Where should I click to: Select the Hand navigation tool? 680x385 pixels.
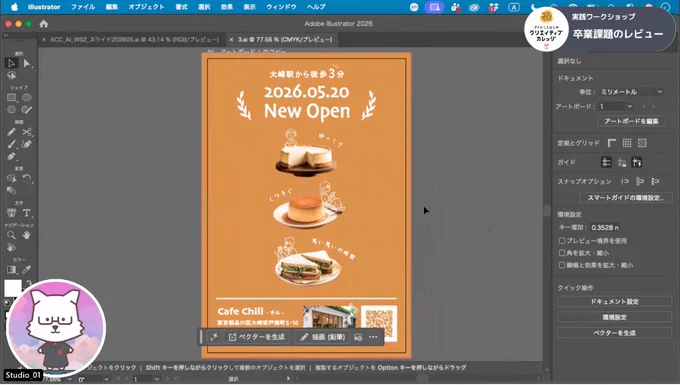pyautogui.click(x=27, y=235)
